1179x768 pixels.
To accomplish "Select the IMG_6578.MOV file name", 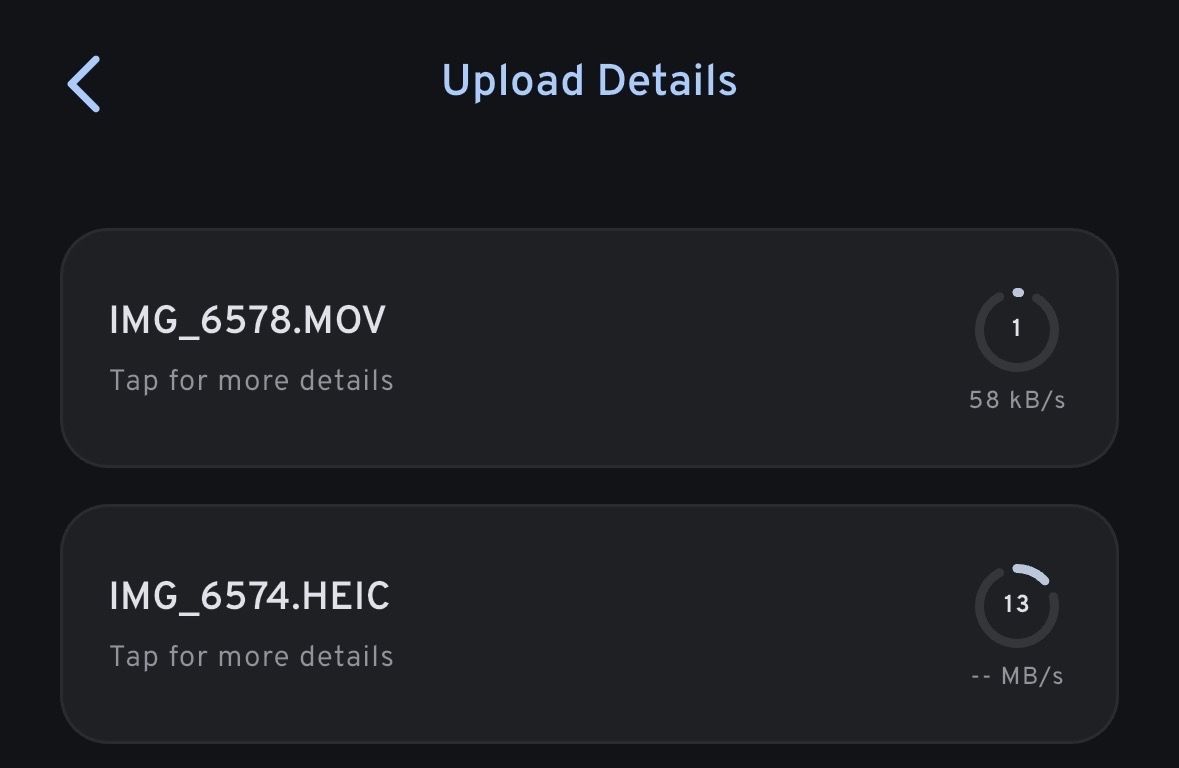I will [247, 321].
